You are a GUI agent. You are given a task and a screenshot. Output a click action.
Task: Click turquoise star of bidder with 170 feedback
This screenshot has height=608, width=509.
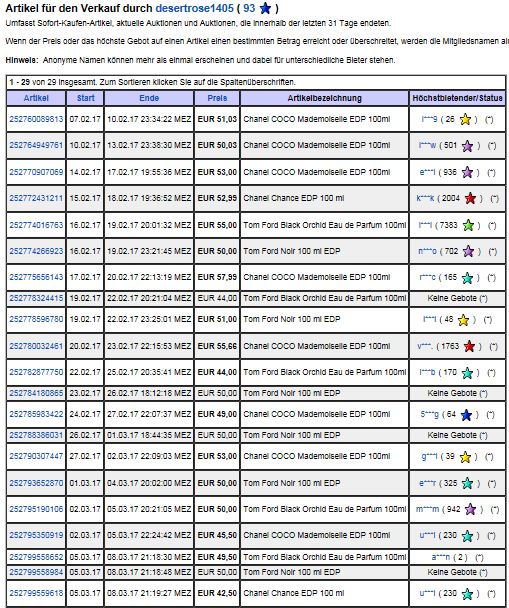468,373
